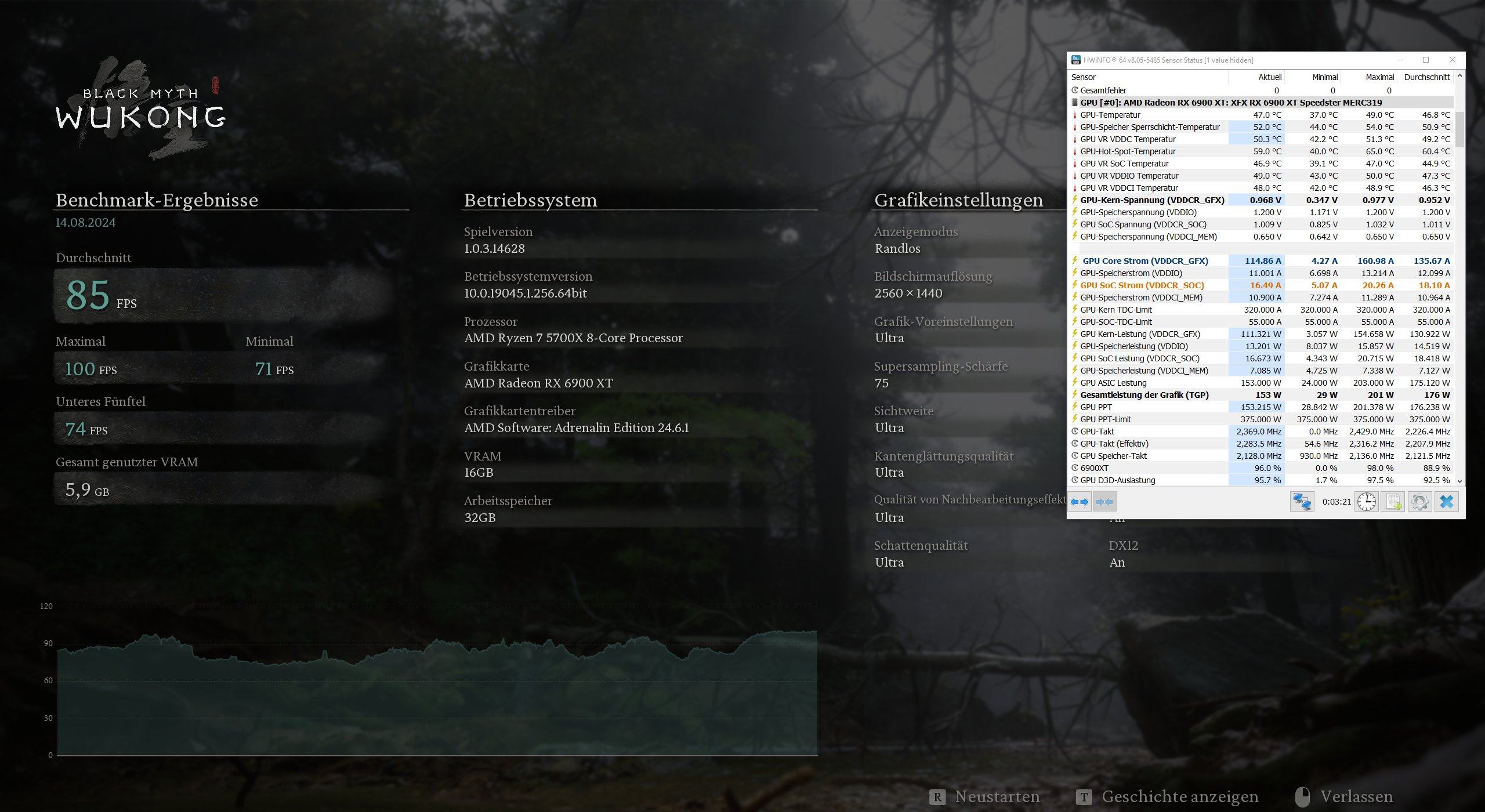Start logging with the sheet-plus icon
1485x812 pixels.
tap(1393, 502)
